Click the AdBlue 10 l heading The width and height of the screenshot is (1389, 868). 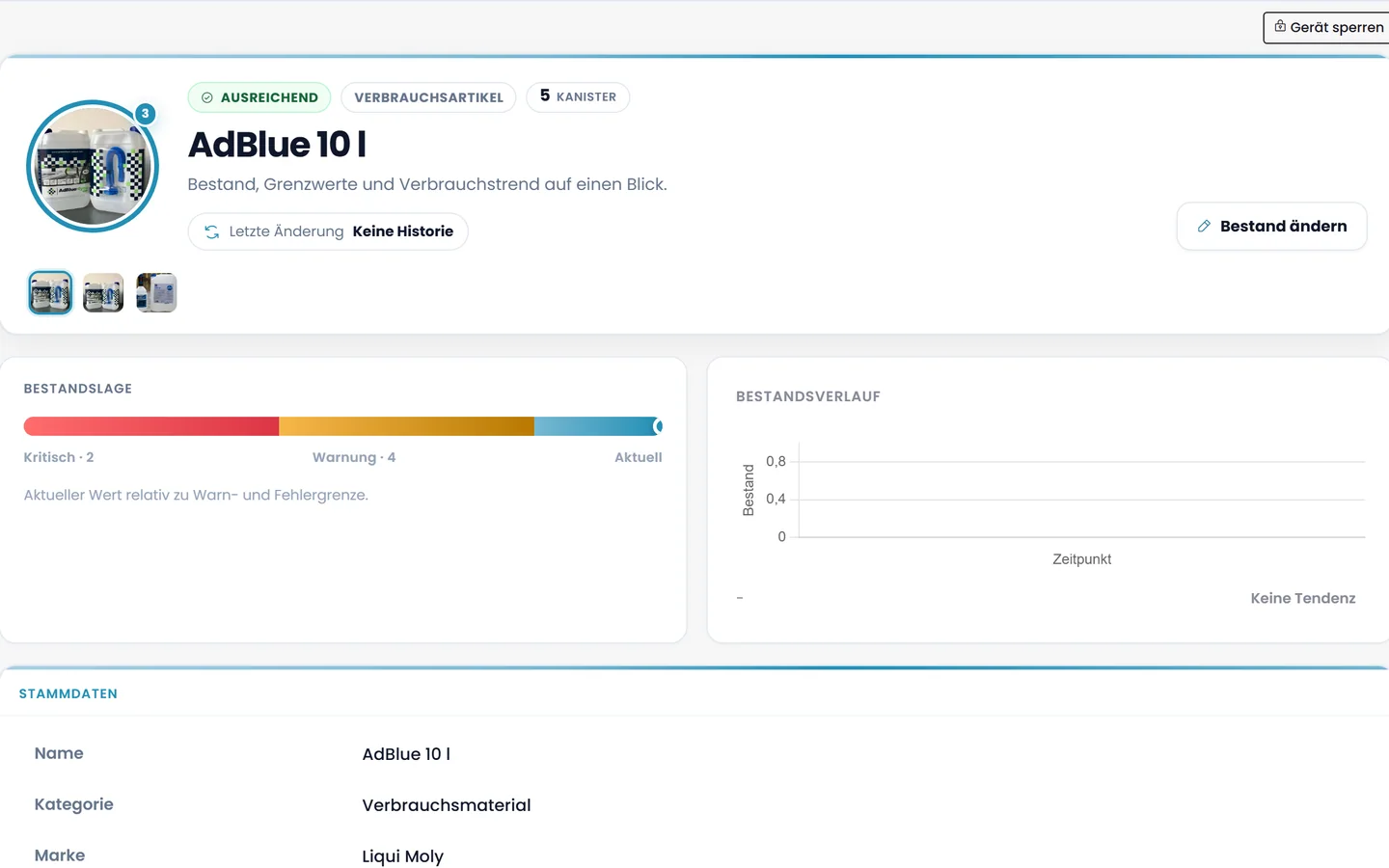click(x=277, y=145)
